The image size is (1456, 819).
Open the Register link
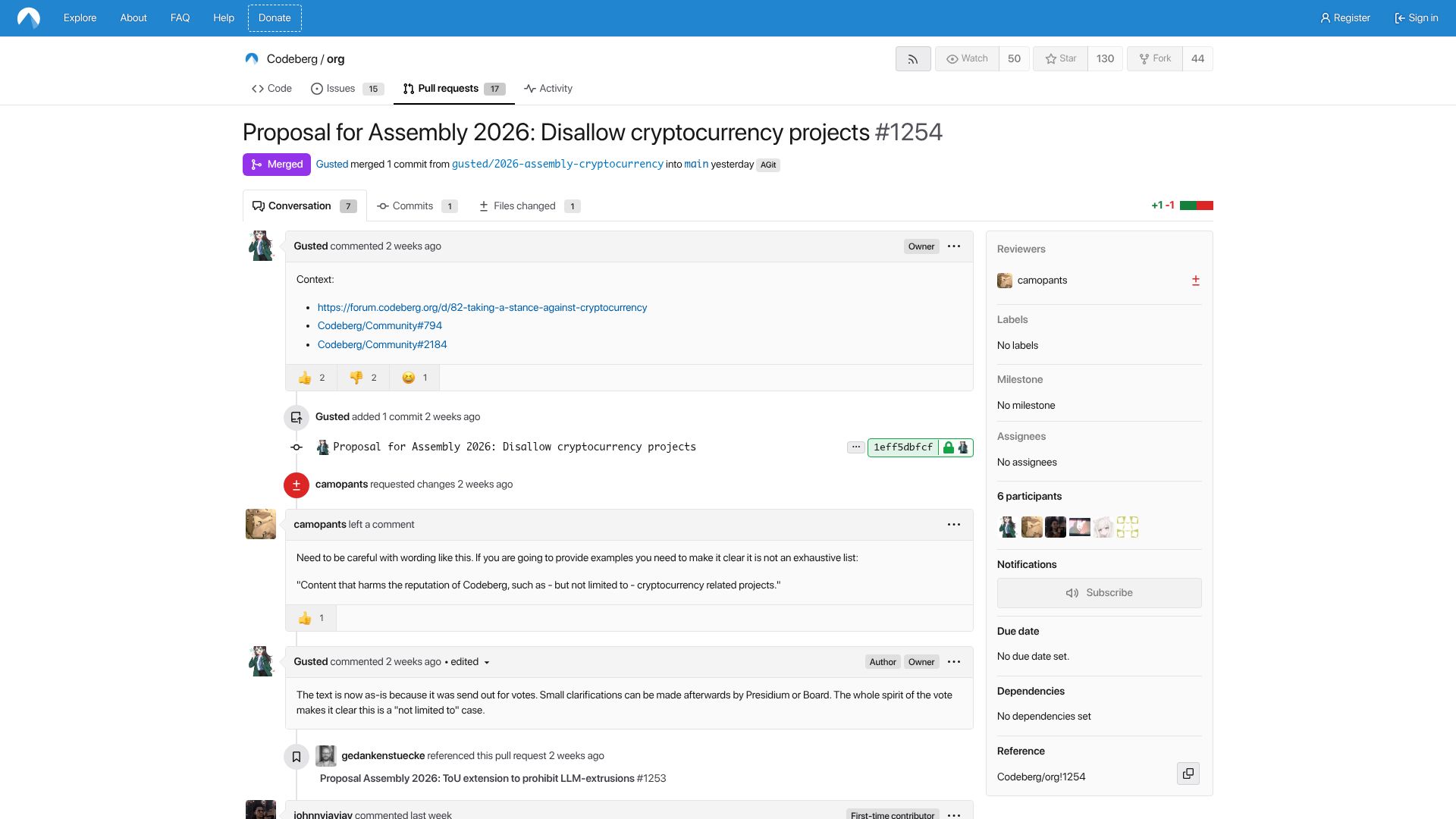[1345, 18]
